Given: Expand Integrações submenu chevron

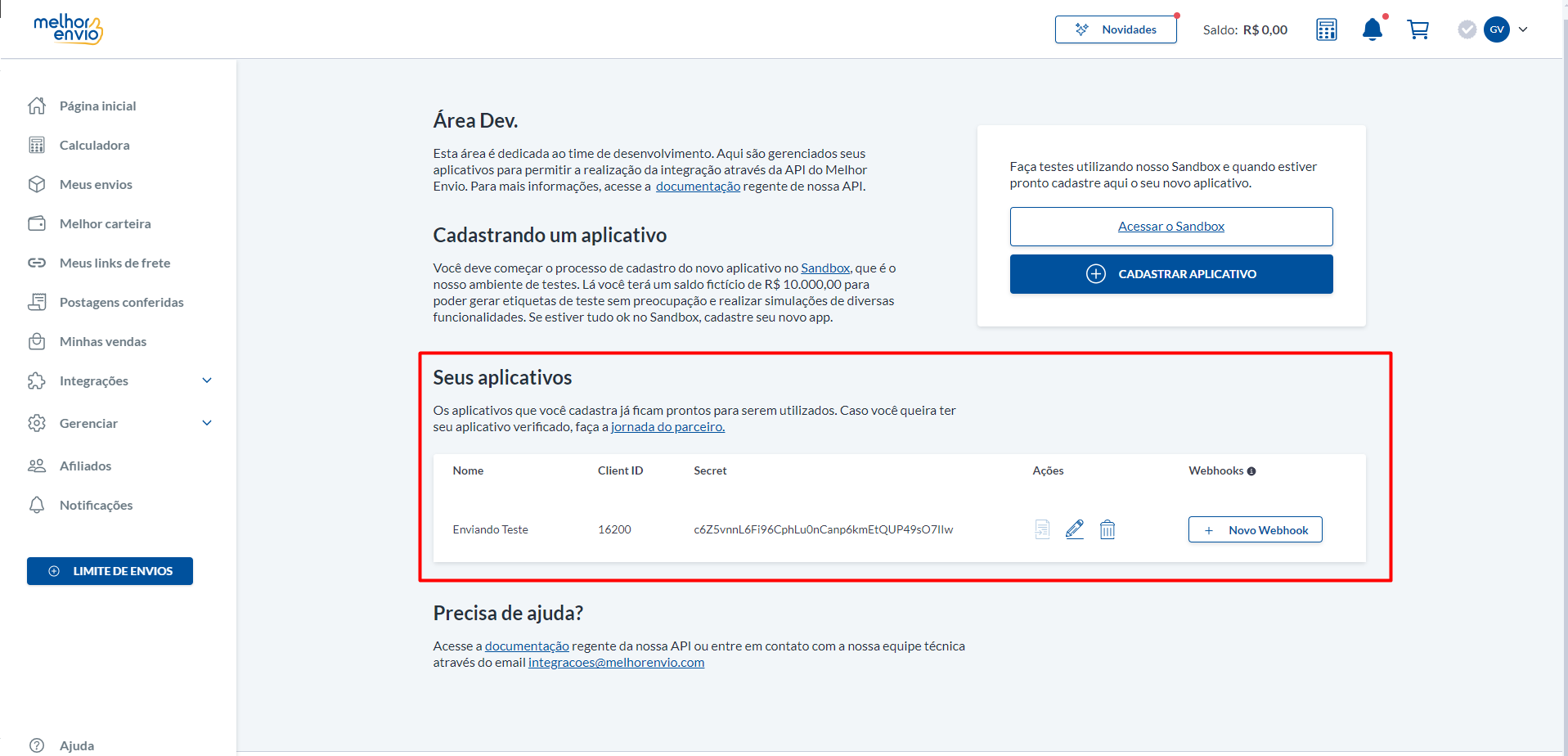Looking at the screenshot, I should [207, 380].
